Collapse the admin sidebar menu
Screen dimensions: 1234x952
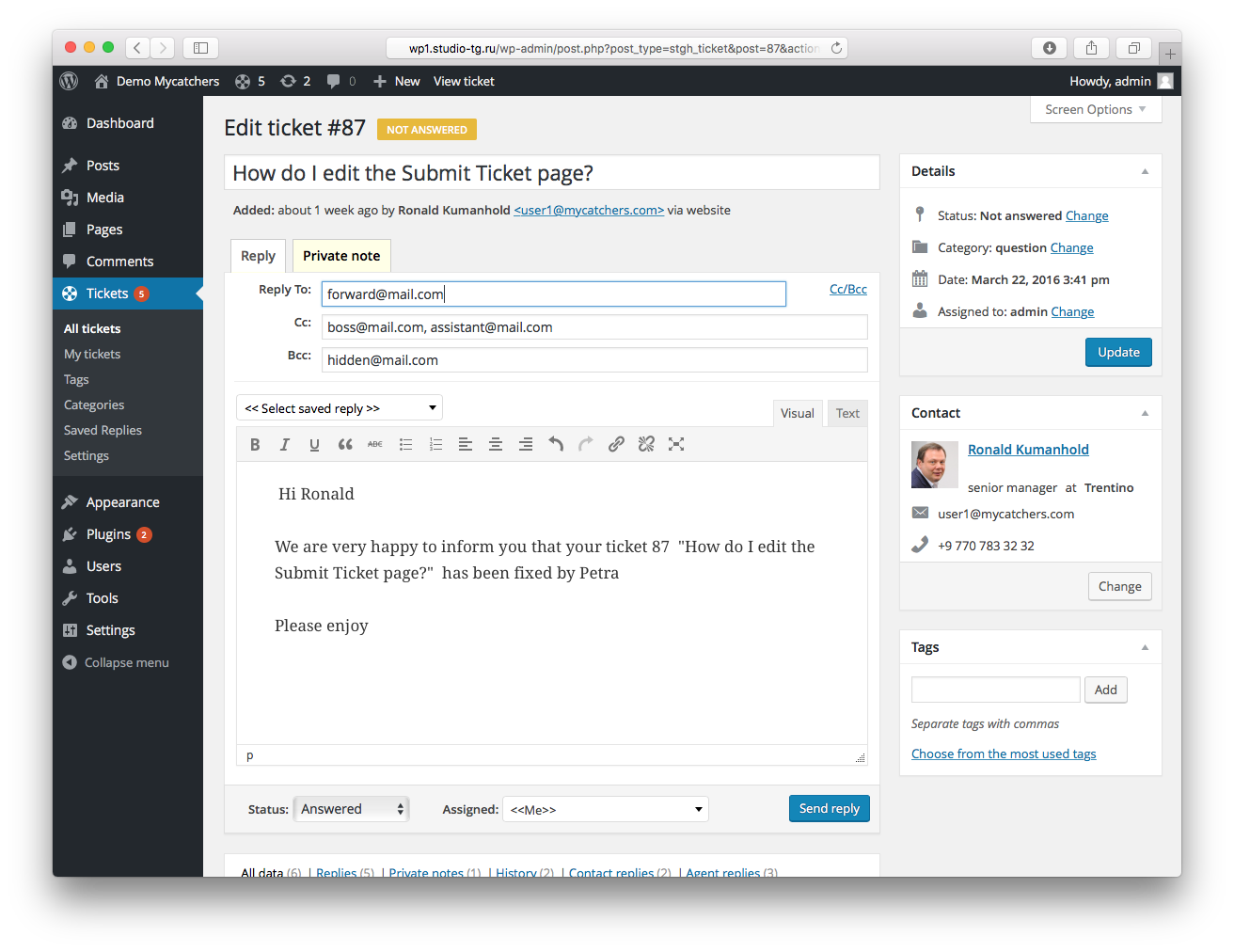tap(116, 663)
